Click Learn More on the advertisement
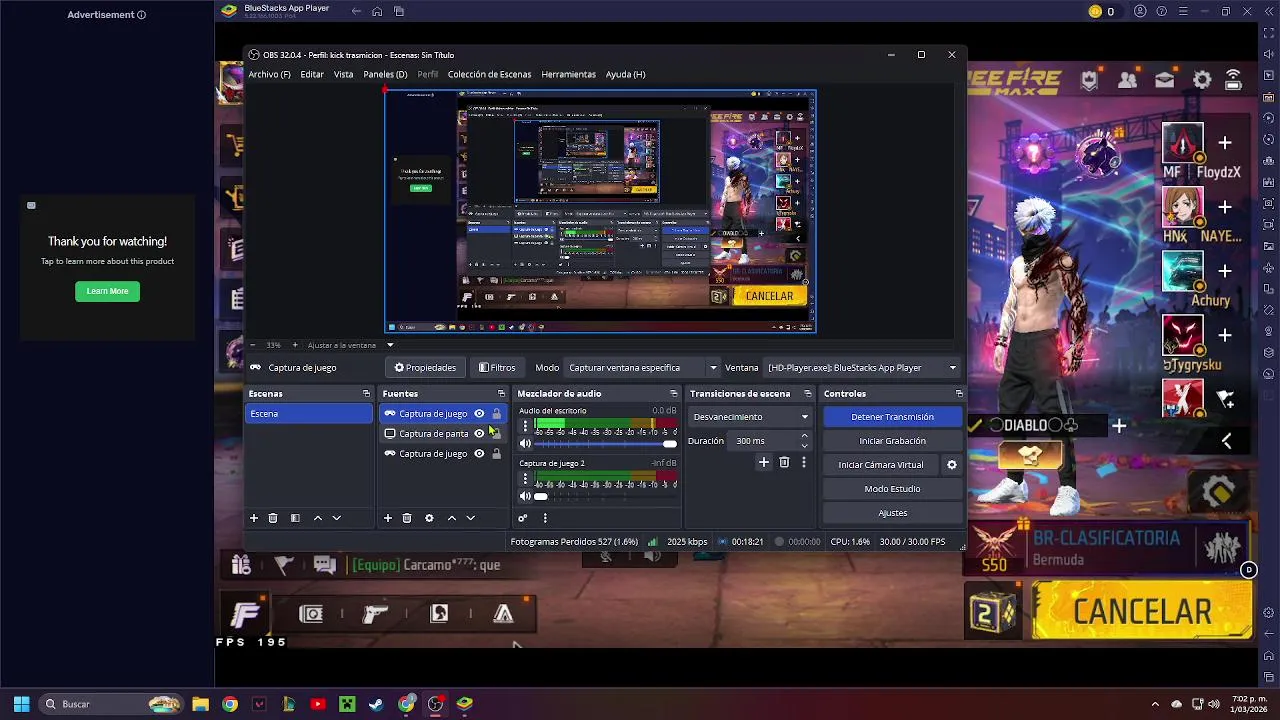This screenshot has height=720, width=1280. click(x=107, y=291)
